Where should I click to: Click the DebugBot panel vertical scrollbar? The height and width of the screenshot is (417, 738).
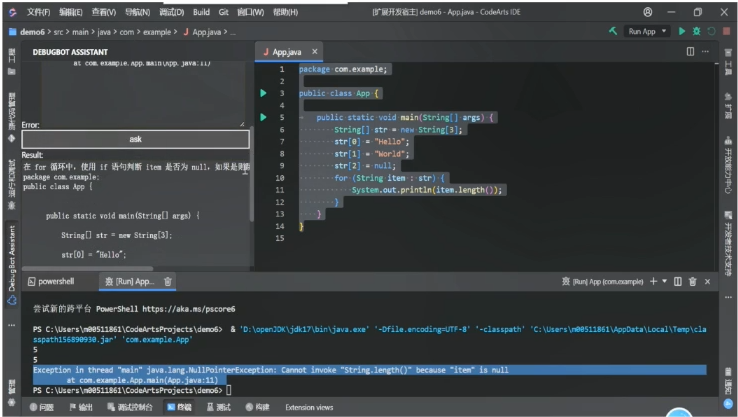pyautogui.click(x=252, y=174)
